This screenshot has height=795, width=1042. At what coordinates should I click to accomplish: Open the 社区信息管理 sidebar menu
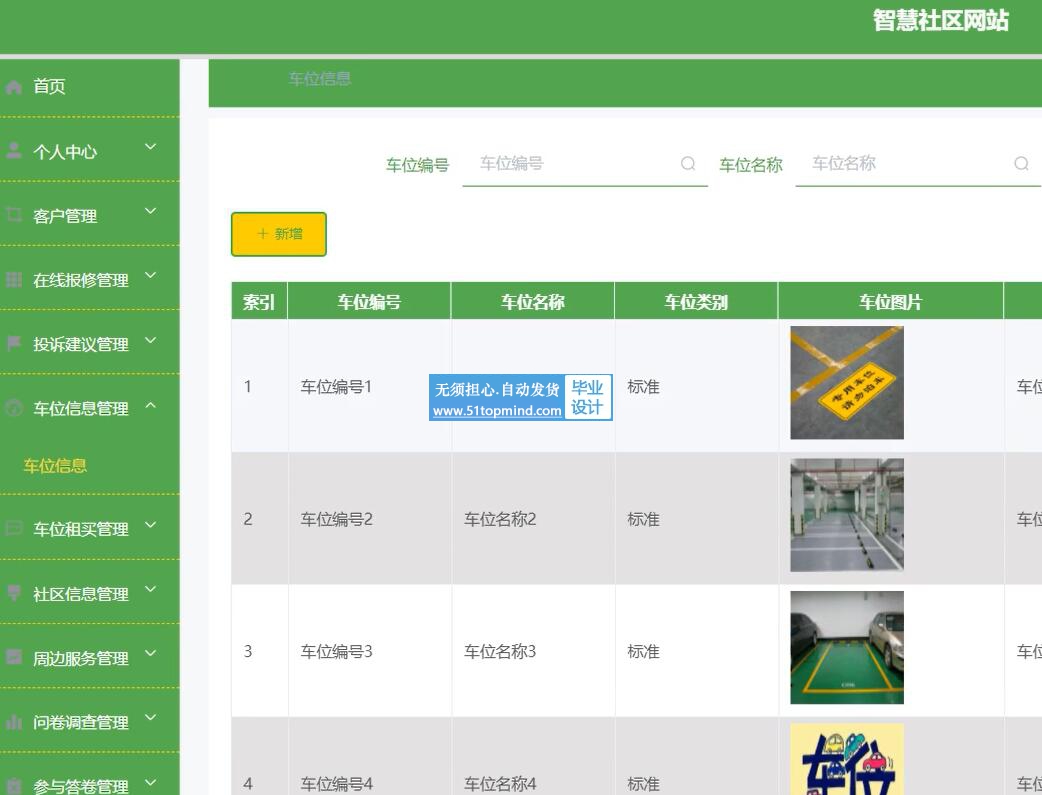tap(90, 592)
